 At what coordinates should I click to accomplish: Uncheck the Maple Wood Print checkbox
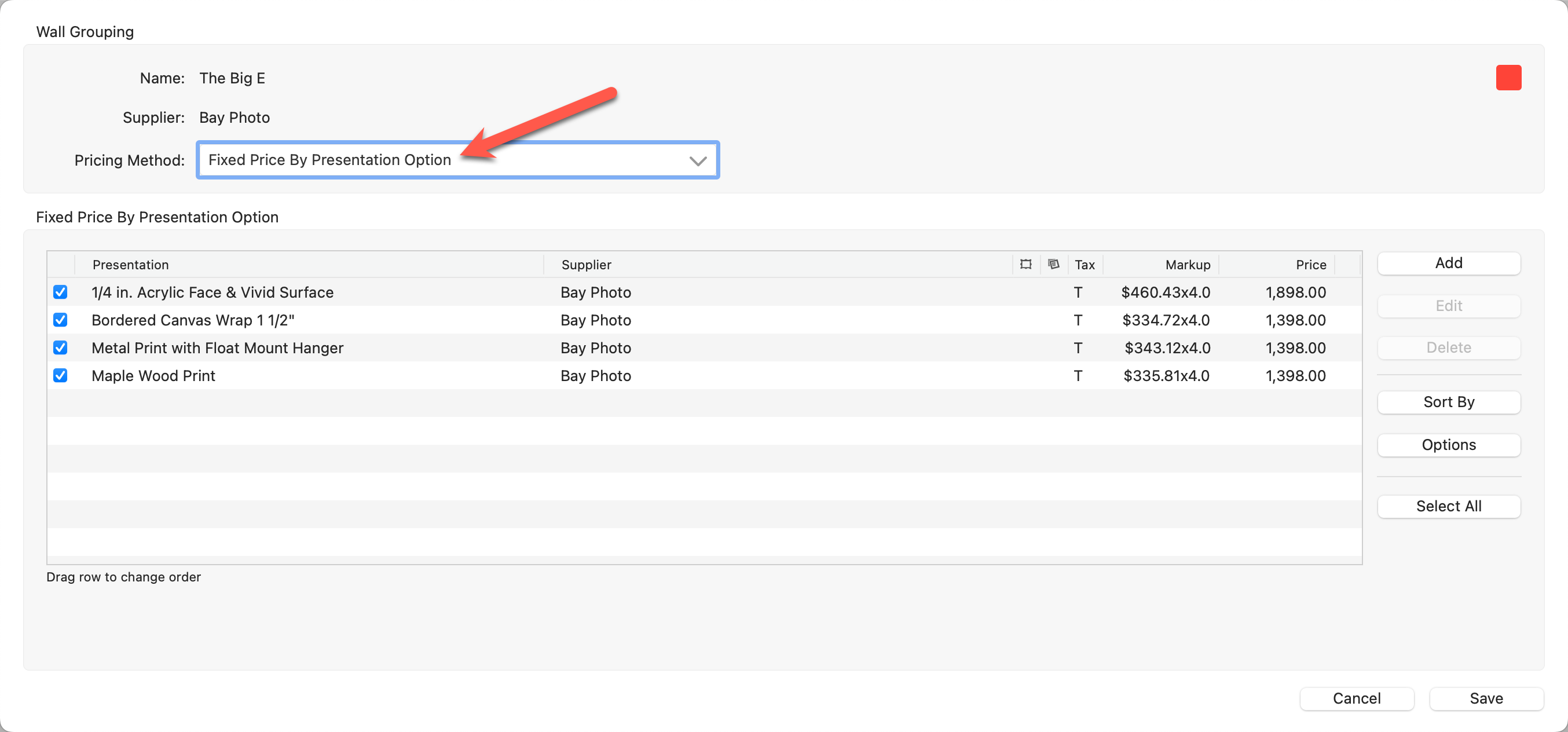coord(60,376)
